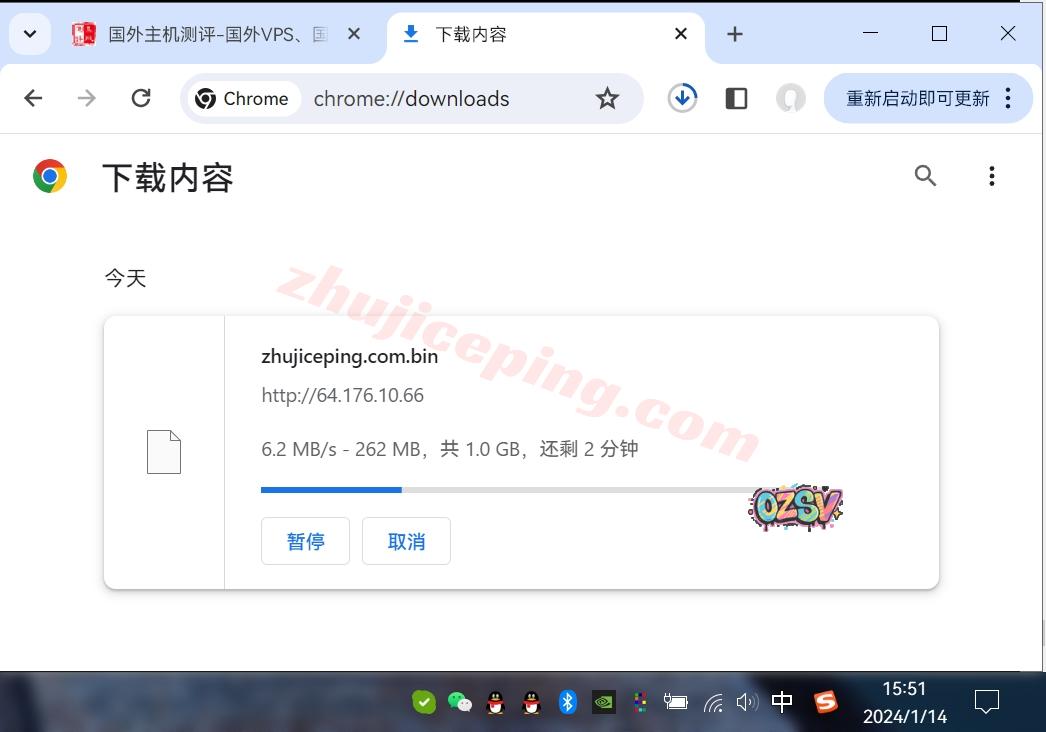Open a new tab with plus button
The image size is (1046, 732).
coord(735,34)
